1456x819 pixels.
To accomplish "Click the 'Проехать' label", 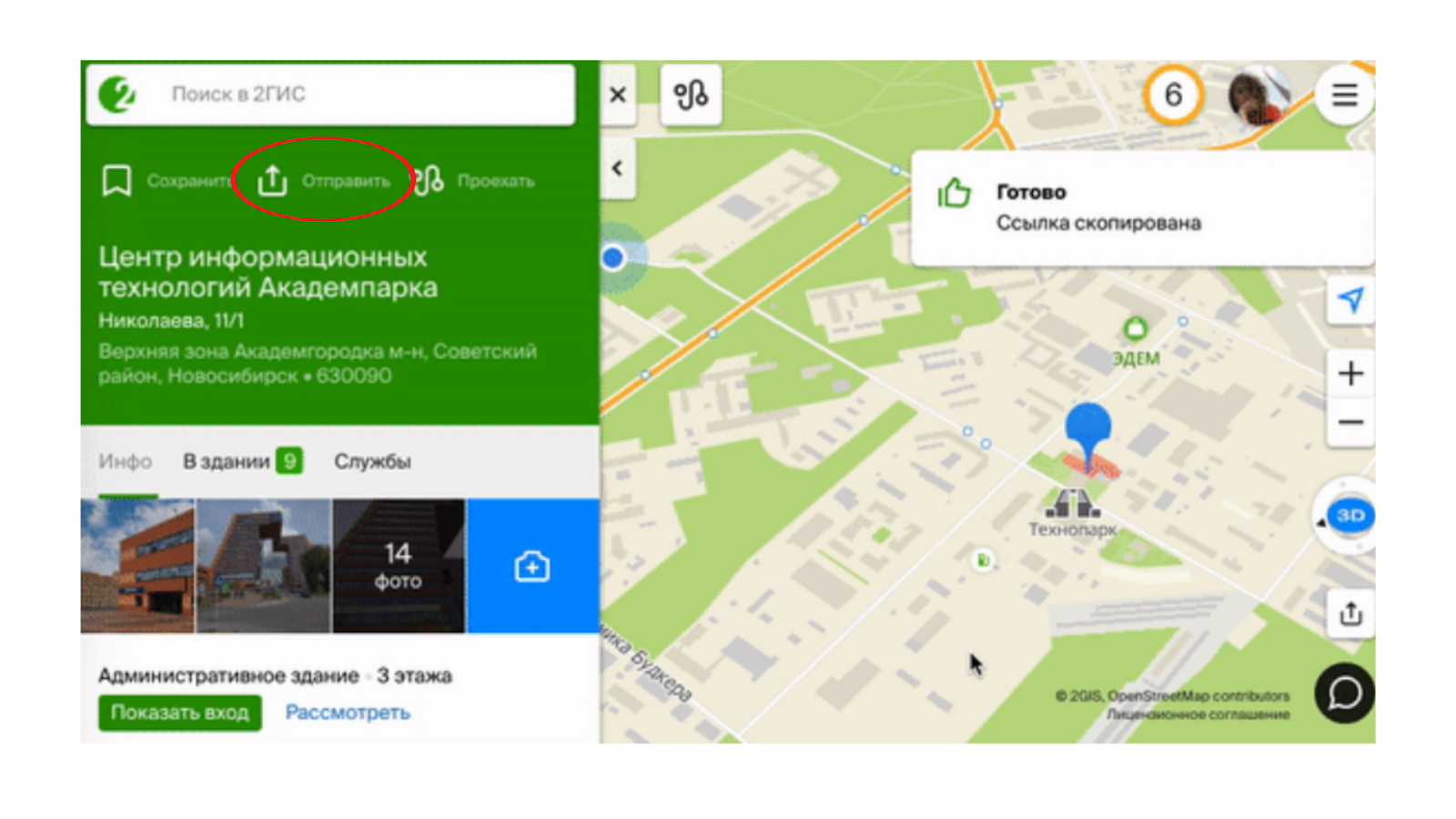I will 496,181.
